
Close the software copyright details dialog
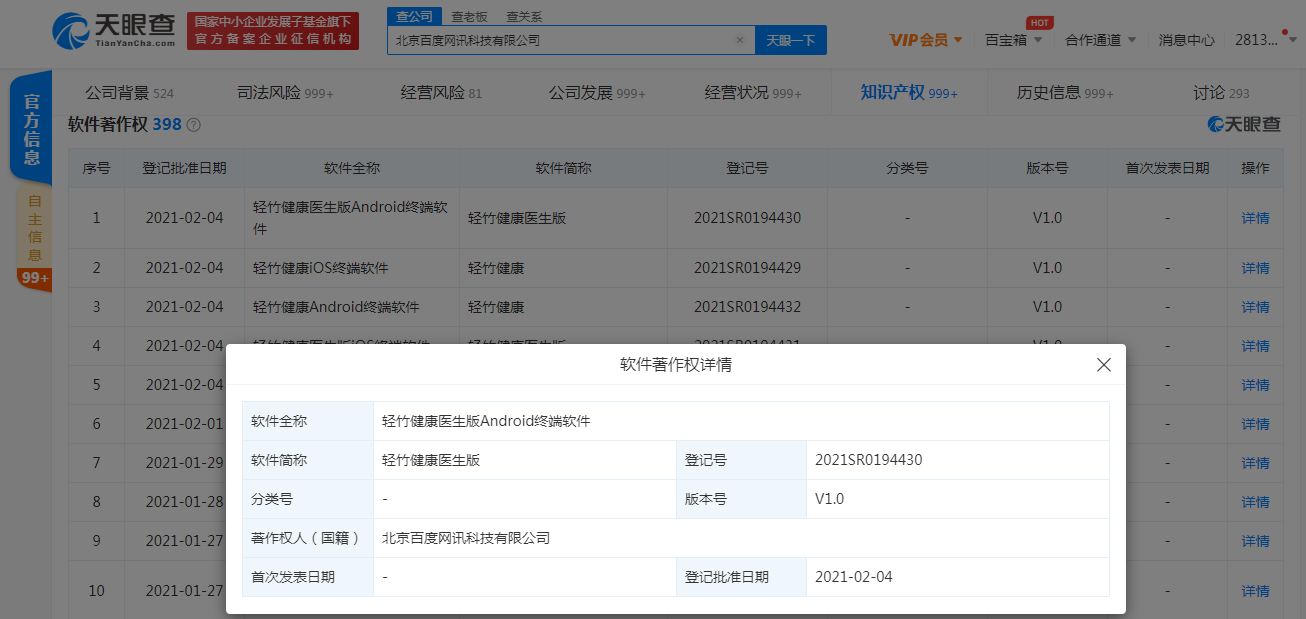coord(1104,365)
